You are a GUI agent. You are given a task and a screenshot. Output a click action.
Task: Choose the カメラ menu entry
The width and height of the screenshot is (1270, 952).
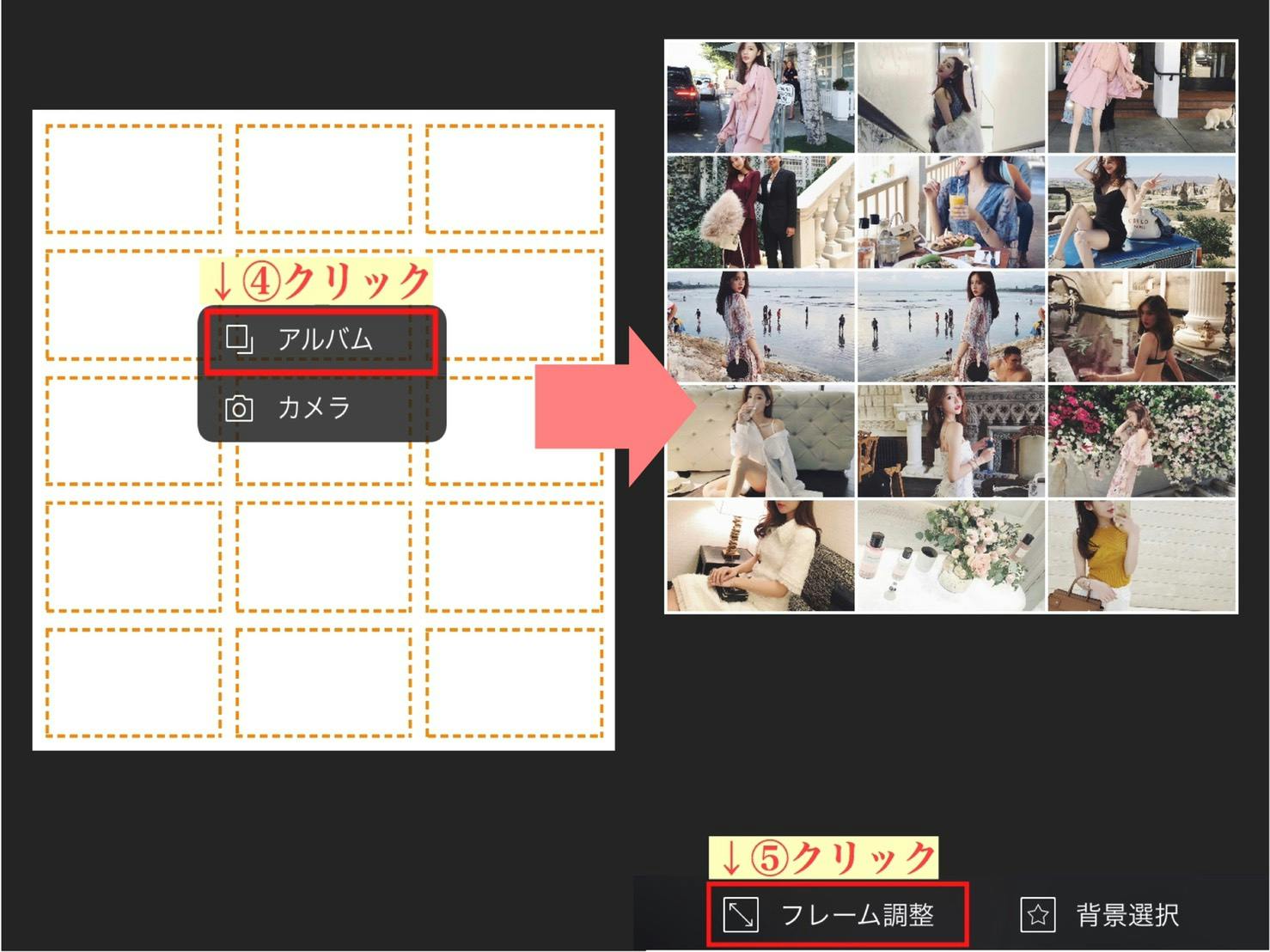point(322,407)
